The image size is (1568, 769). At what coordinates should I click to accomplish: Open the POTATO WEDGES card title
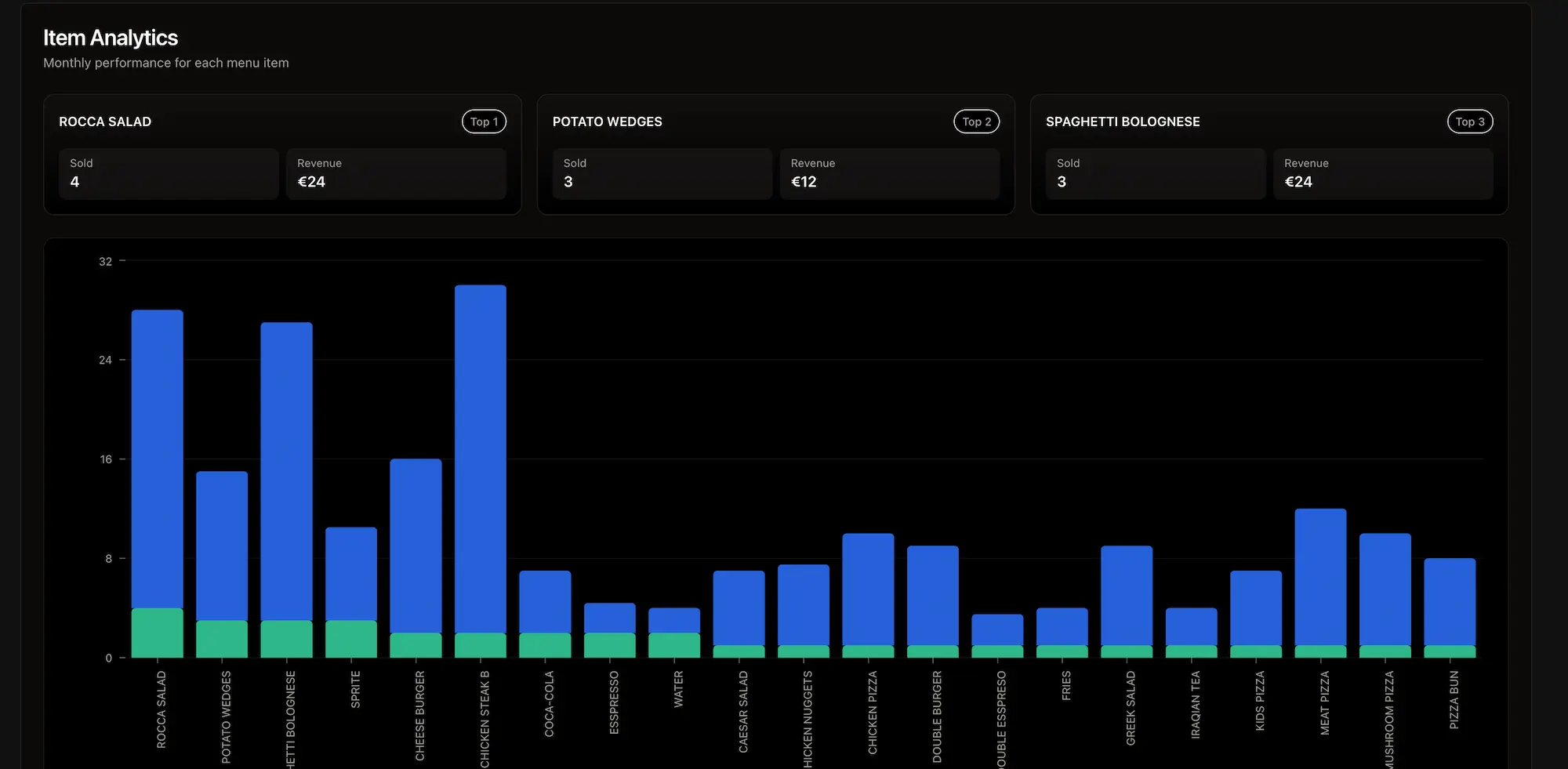click(x=608, y=122)
